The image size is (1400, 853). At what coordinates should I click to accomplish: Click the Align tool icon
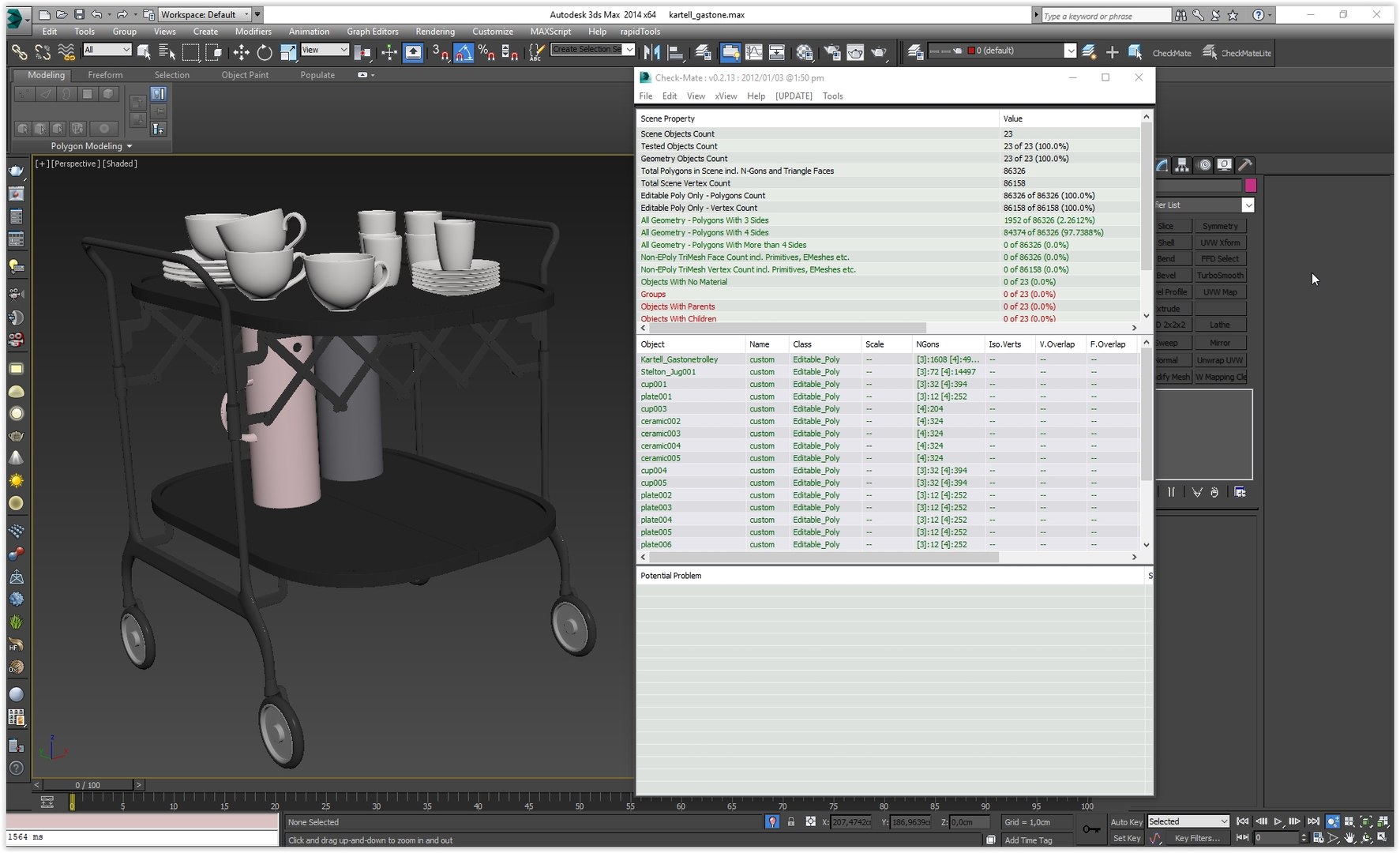pyautogui.click(x=676, y=52)
